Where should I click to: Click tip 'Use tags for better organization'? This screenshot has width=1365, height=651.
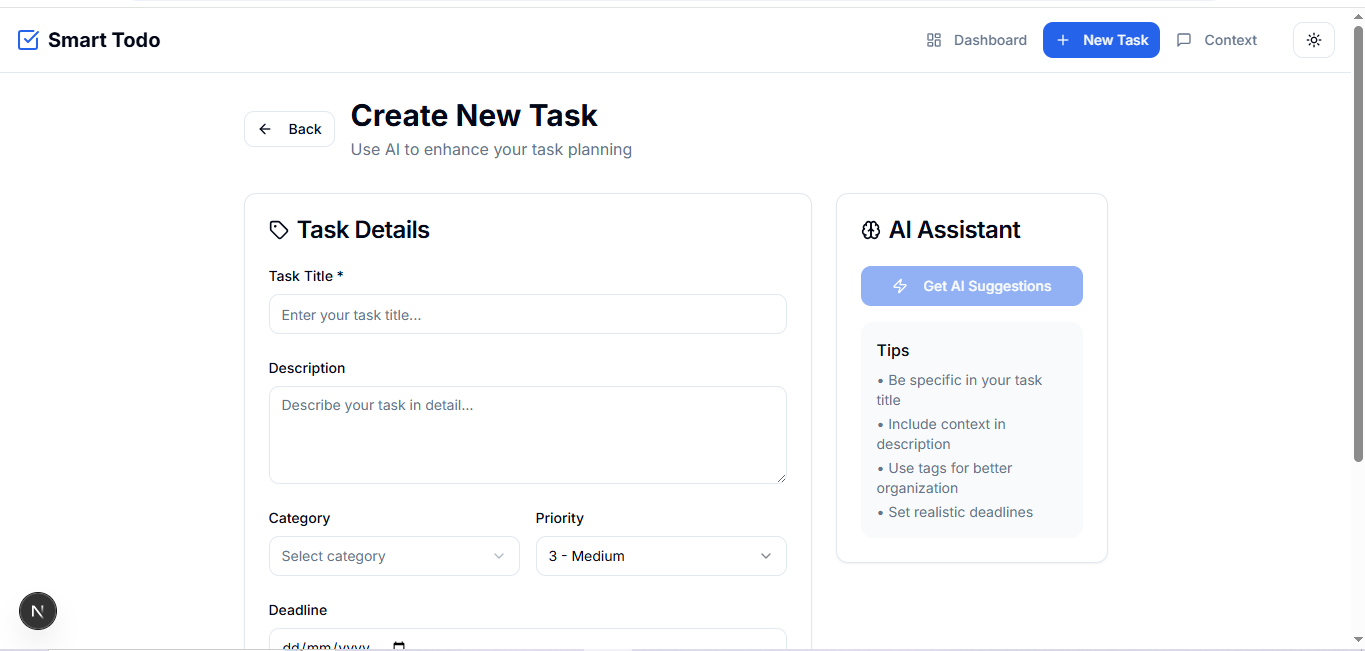945,478
